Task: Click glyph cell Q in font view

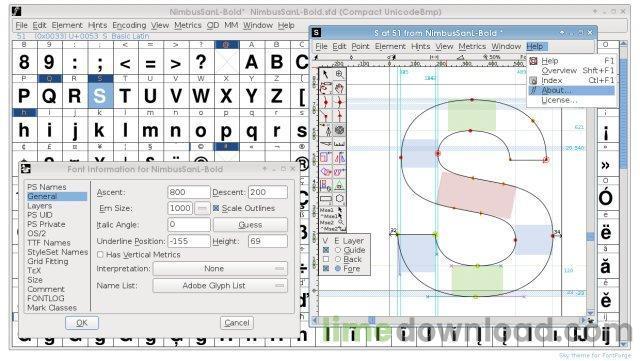Action: tap(49, 96)
